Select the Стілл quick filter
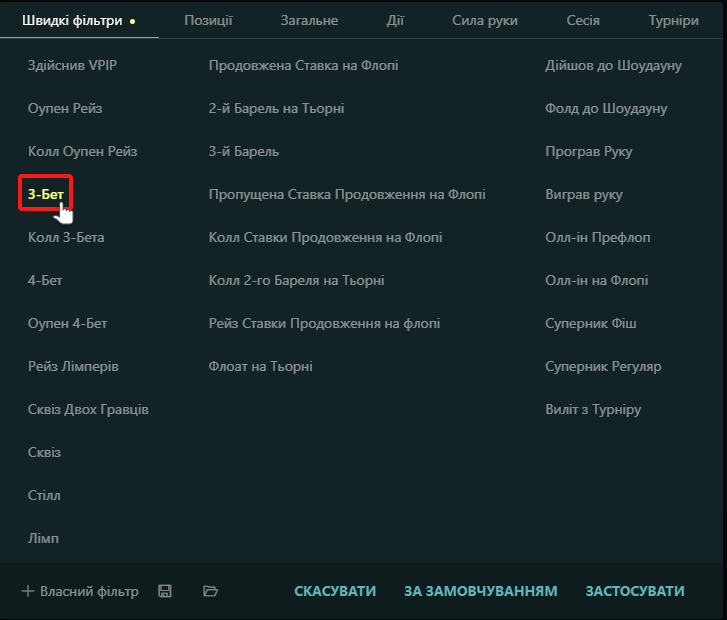This screenshot has width=727, height=620. tap(44, 495)
